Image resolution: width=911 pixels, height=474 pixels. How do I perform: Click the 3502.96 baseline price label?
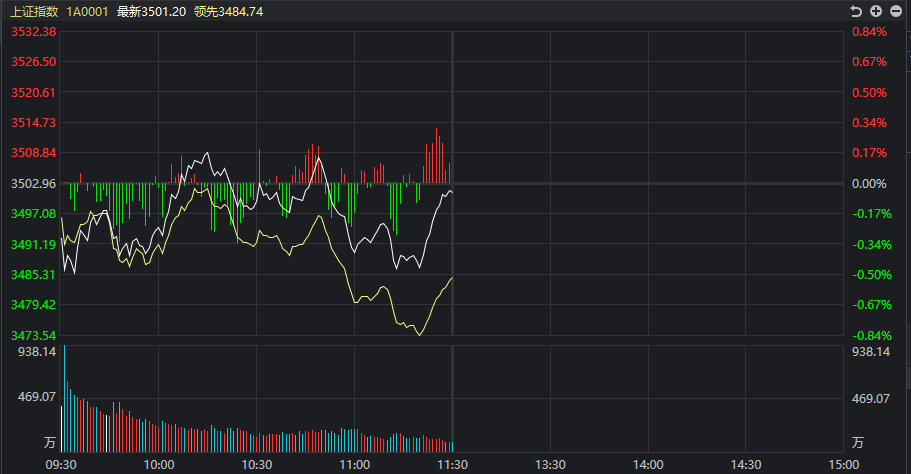(x=33, y=184)
